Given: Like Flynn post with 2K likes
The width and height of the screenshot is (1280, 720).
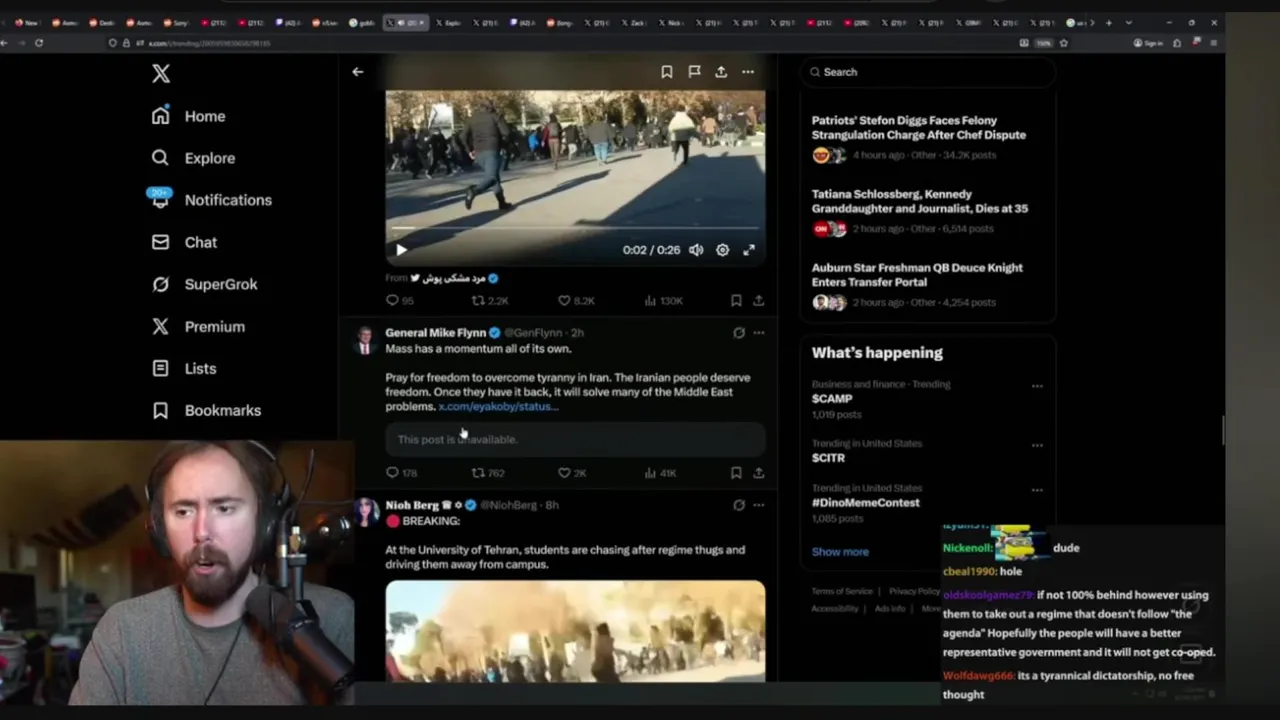Looking at the screenshot, I should click(572, 473).
